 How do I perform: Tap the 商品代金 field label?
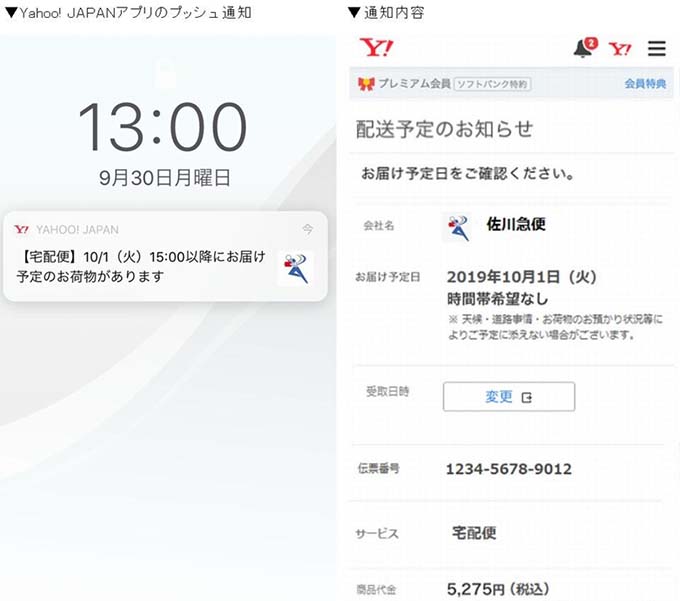376,589
